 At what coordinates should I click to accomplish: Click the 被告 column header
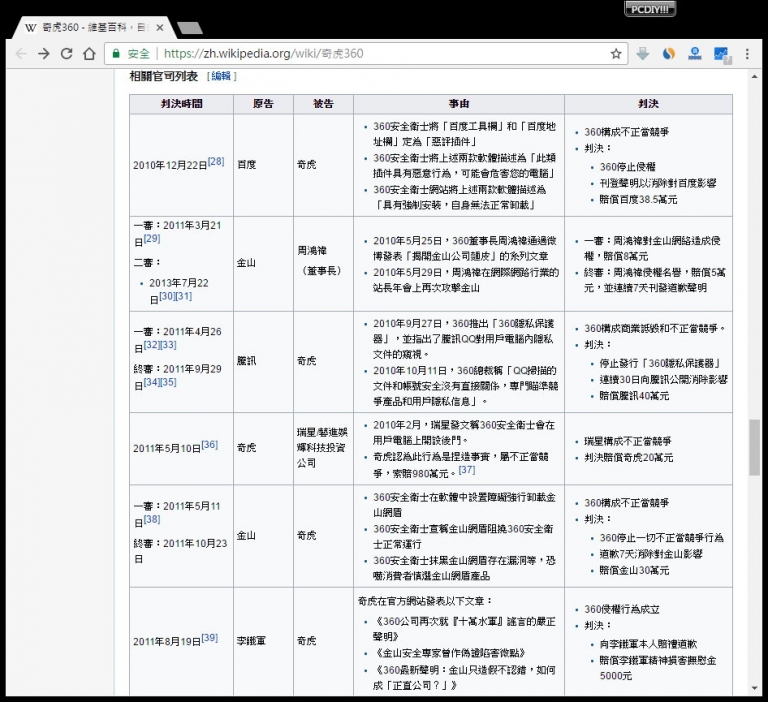(x=323, y=104)
